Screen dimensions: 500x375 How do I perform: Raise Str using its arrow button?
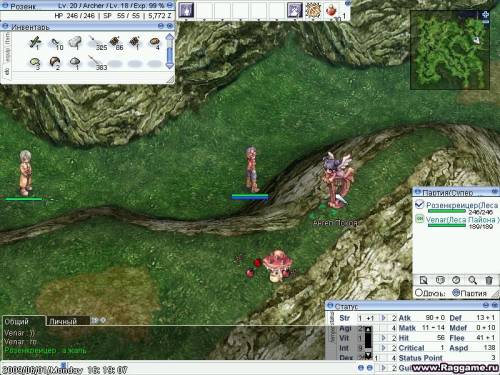[383, 318]
